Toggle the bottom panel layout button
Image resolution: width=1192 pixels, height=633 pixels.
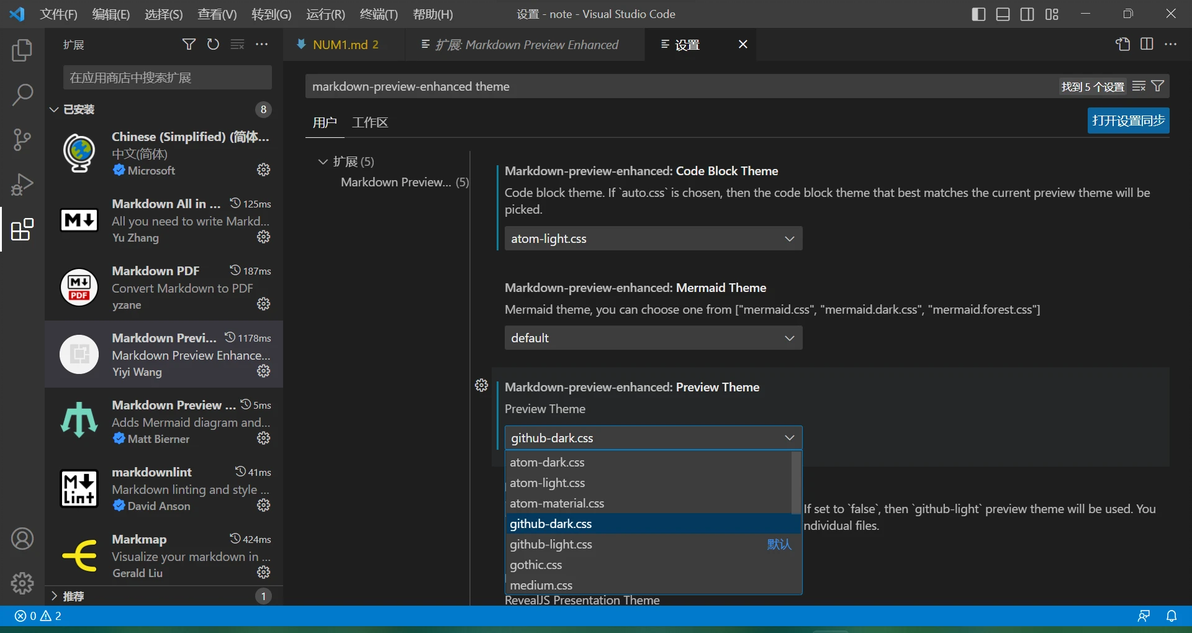[1002, 14]
